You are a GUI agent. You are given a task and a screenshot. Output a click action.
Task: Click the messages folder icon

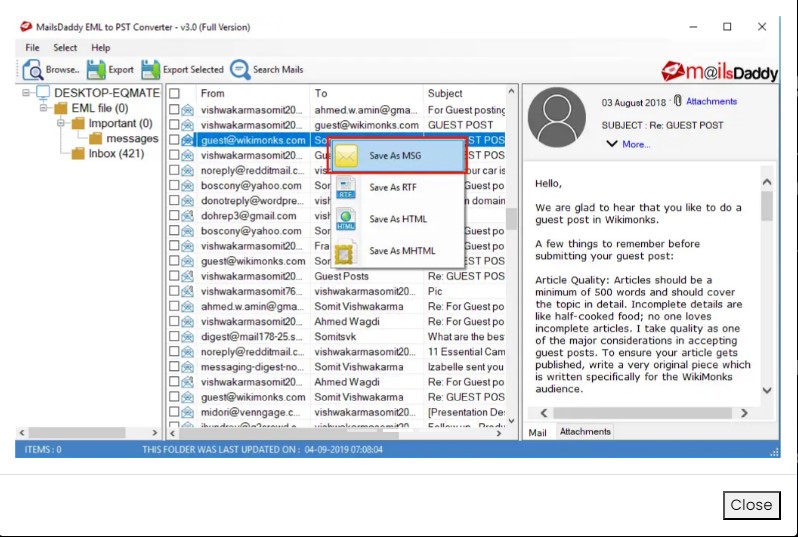(96, 138)
